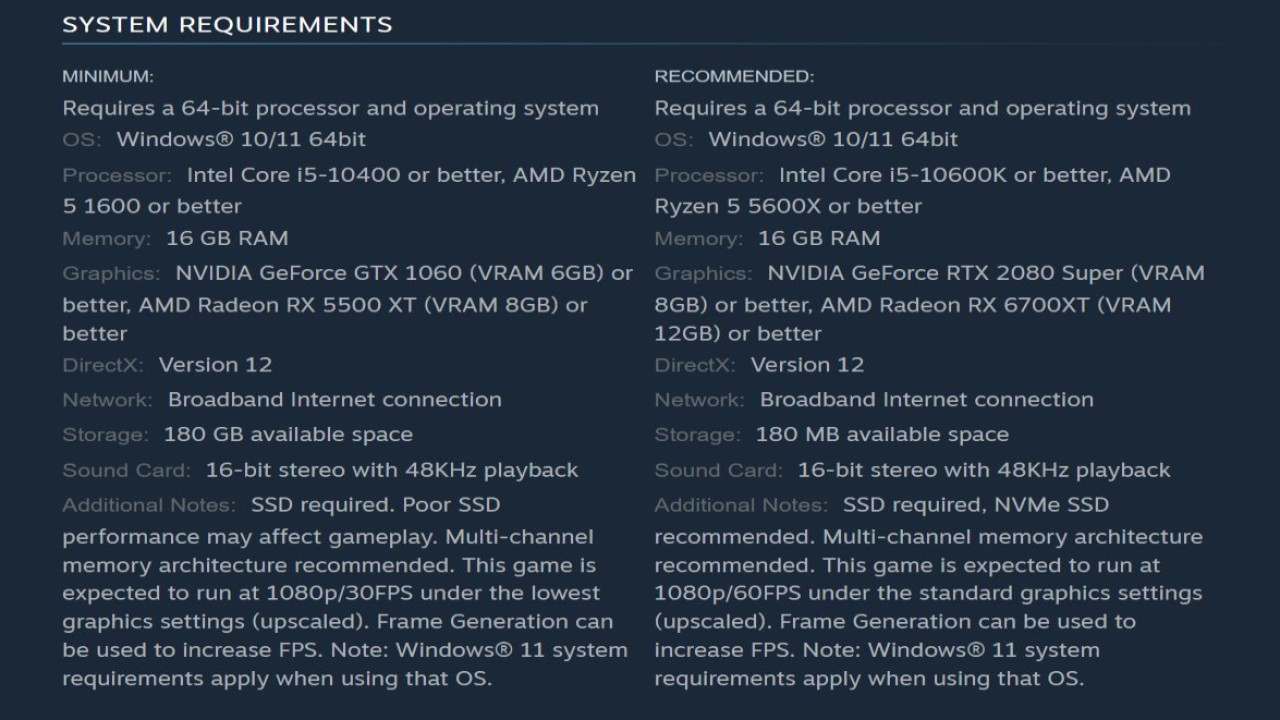Click the minimum Processor label
The image size is (1280, 720).
117,176
